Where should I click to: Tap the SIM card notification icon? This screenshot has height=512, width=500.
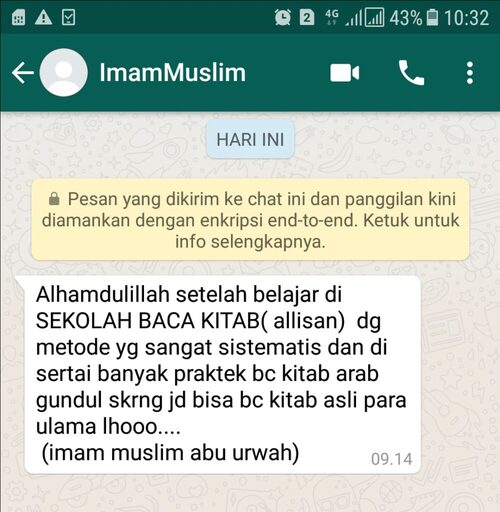18,17
